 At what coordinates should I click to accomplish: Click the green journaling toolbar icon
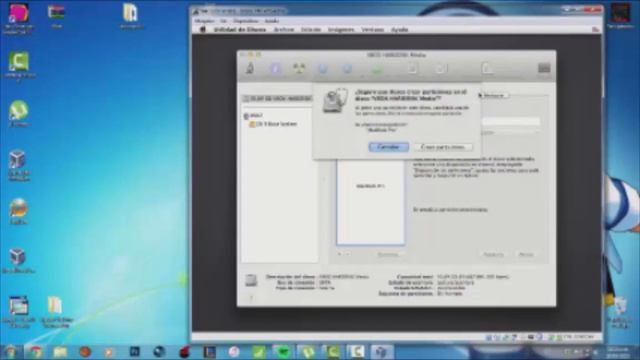pyautogui.click(x=377, y=69)
